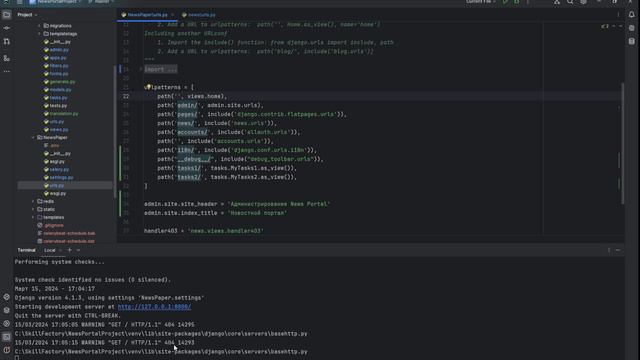Screen dimensions: 640x360
Task: Open the Project view dropdown
Action: pos(27,15)
